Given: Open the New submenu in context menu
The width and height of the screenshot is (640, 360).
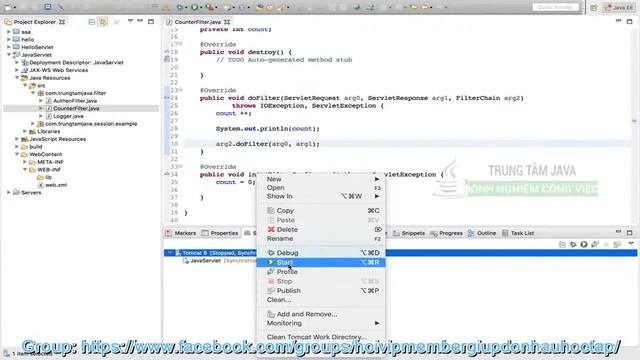Looking at the screenshot, I should pos(321,179).
